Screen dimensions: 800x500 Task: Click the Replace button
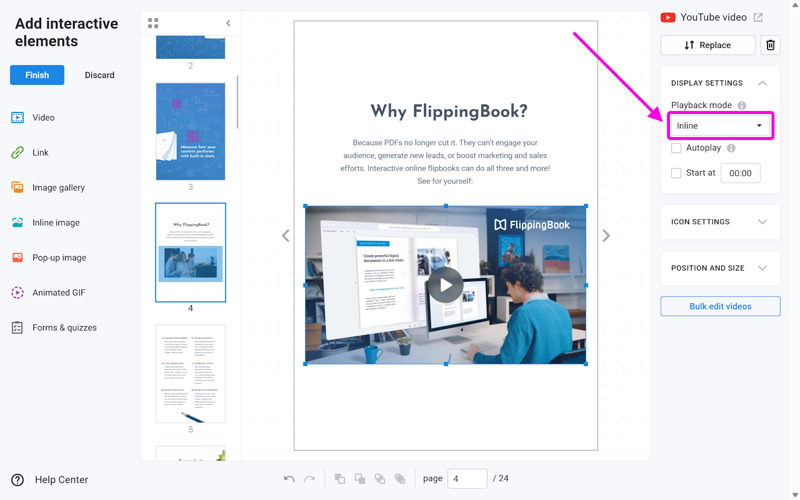[708, 45]
